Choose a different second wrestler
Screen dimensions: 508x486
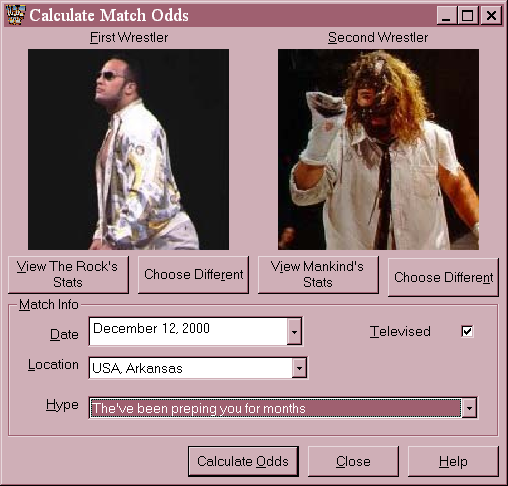pos(443,277)
